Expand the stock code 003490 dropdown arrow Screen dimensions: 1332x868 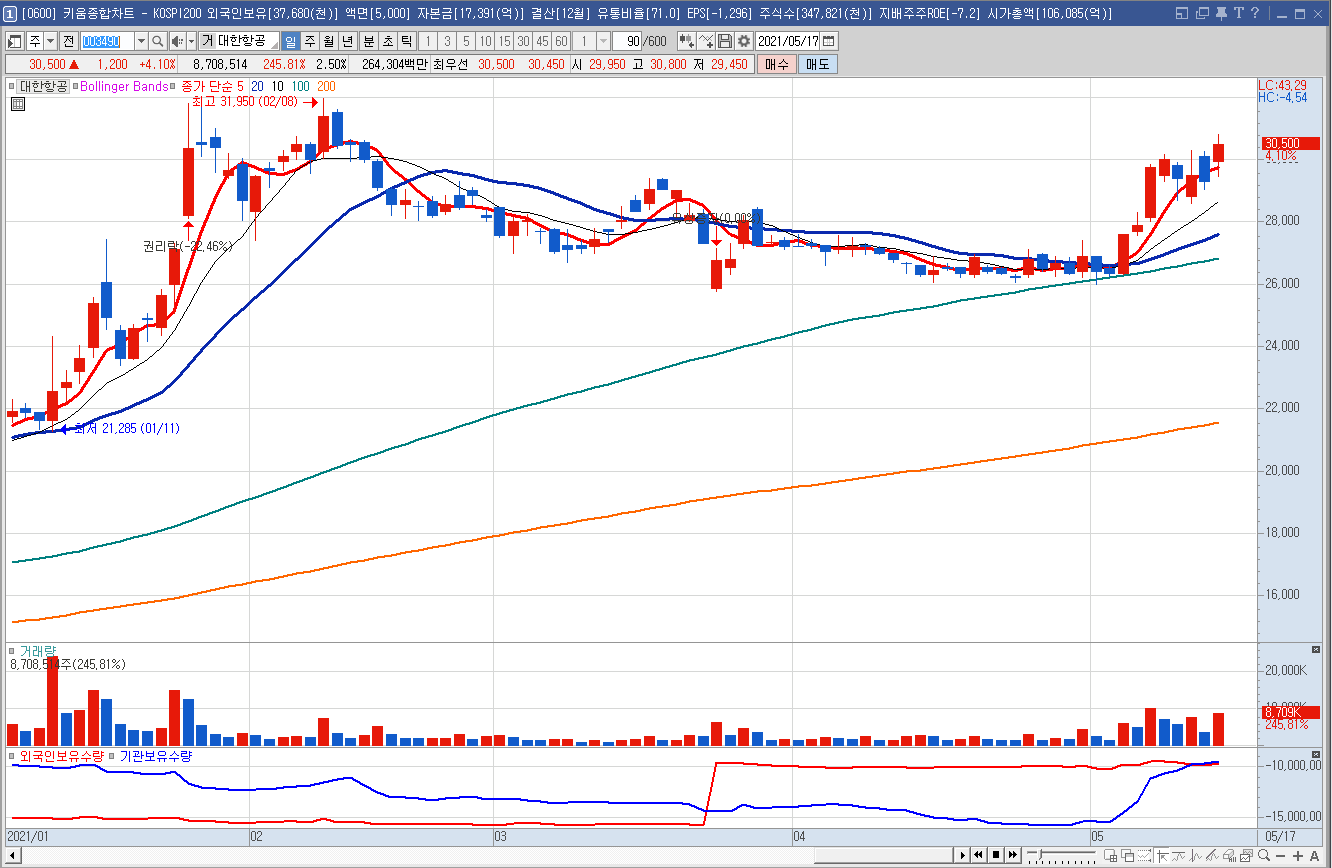141,41
